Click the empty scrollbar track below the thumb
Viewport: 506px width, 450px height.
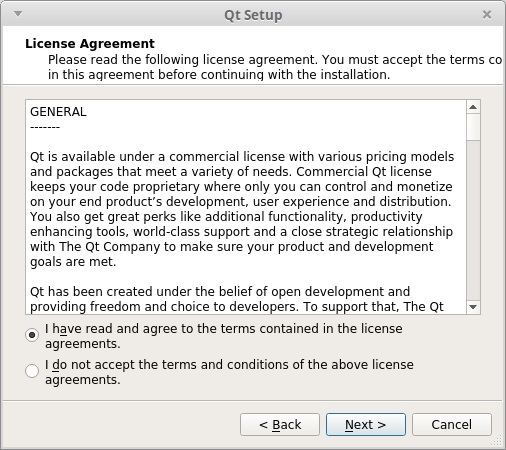(x=473, y=220)
